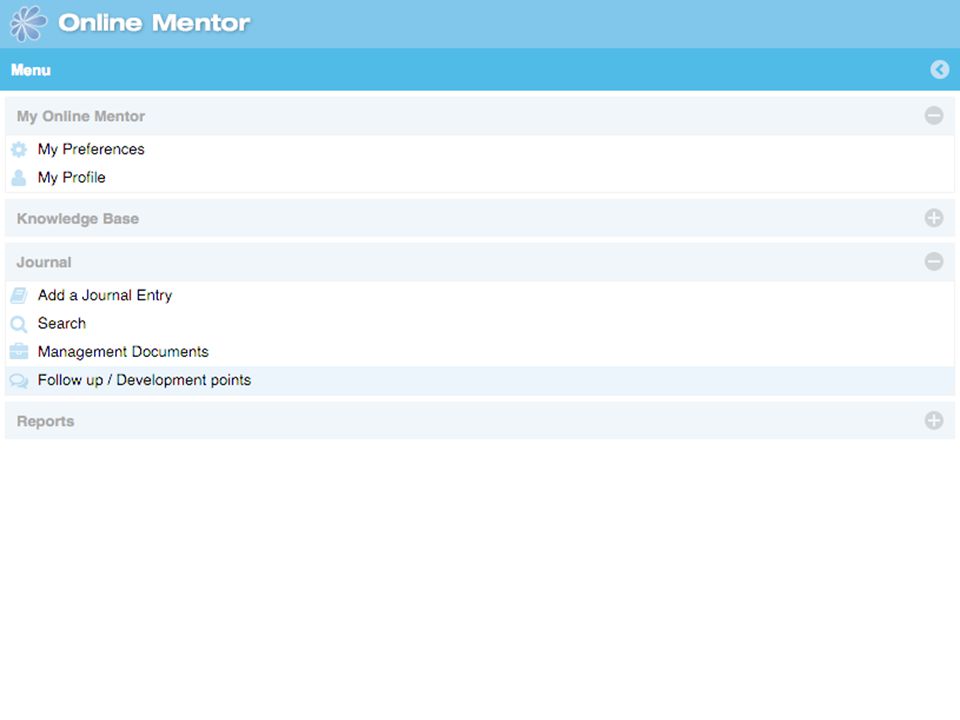
Task: Click the Knowledge Base header label
Action: click(x=78, y=219)
